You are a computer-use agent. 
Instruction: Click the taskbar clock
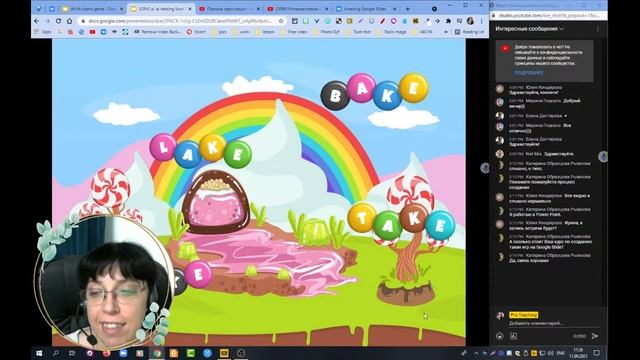click(x=578, y=353)
